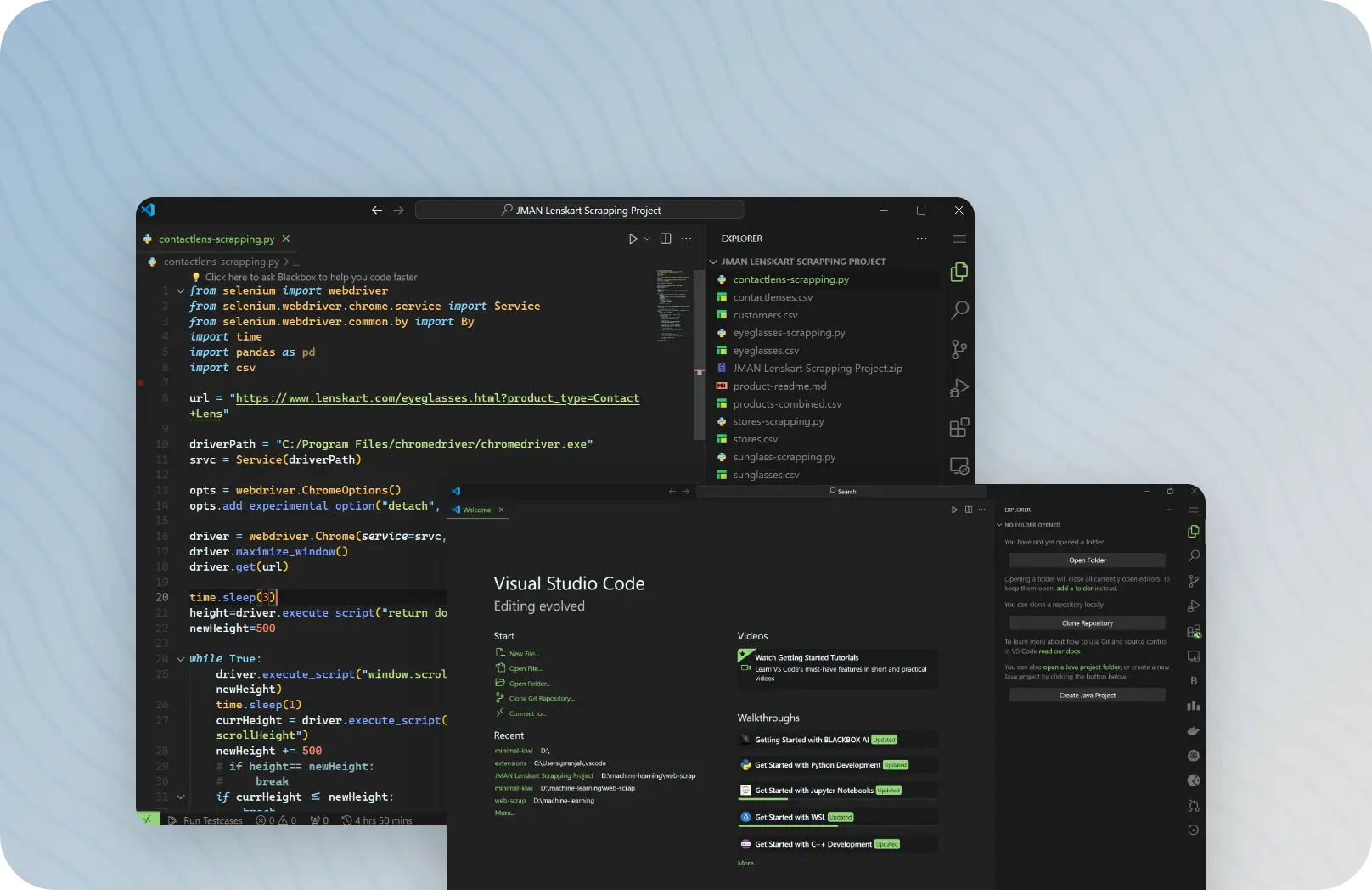Screen dimensions: 1372x890
Task: Click 4 hrs 50 mins in status bar
Action: tap(377, 820)
